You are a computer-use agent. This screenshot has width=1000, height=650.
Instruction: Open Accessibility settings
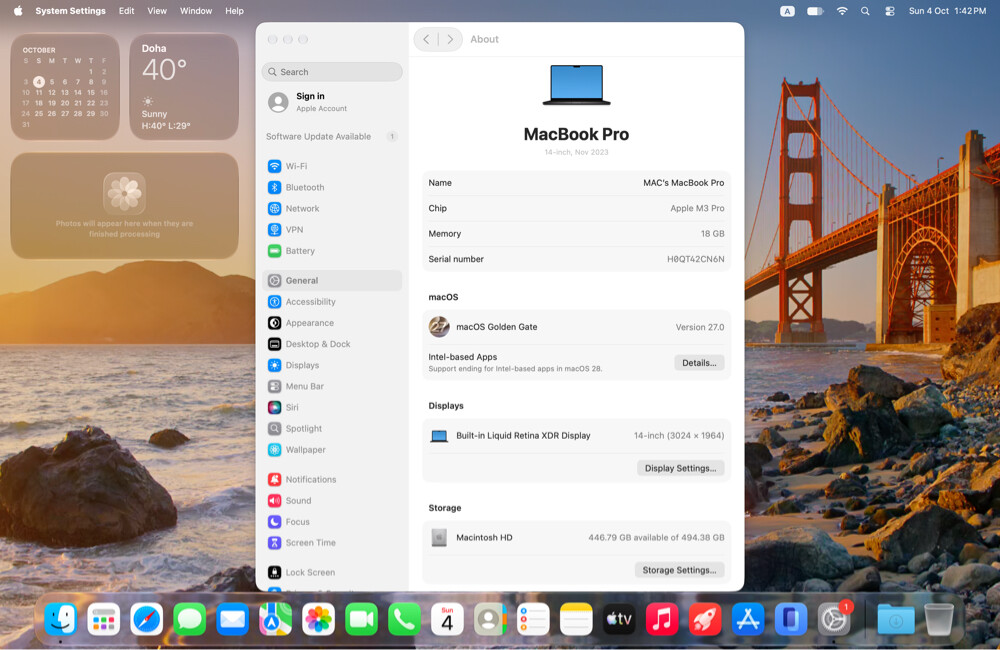click(332, 301)
